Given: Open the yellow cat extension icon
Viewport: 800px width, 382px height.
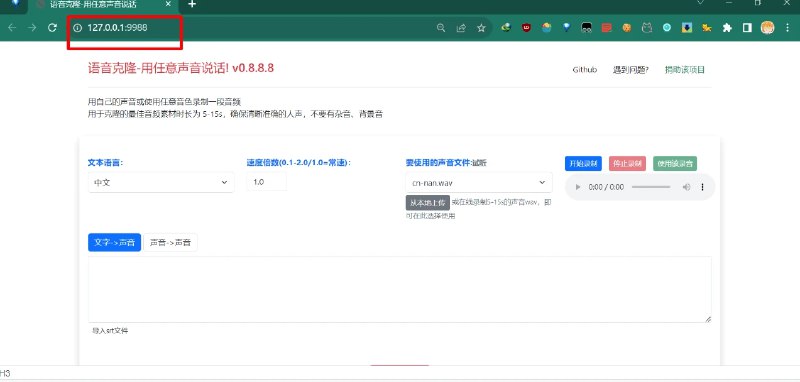Looking at the screenshot, I should pos(707,28).
